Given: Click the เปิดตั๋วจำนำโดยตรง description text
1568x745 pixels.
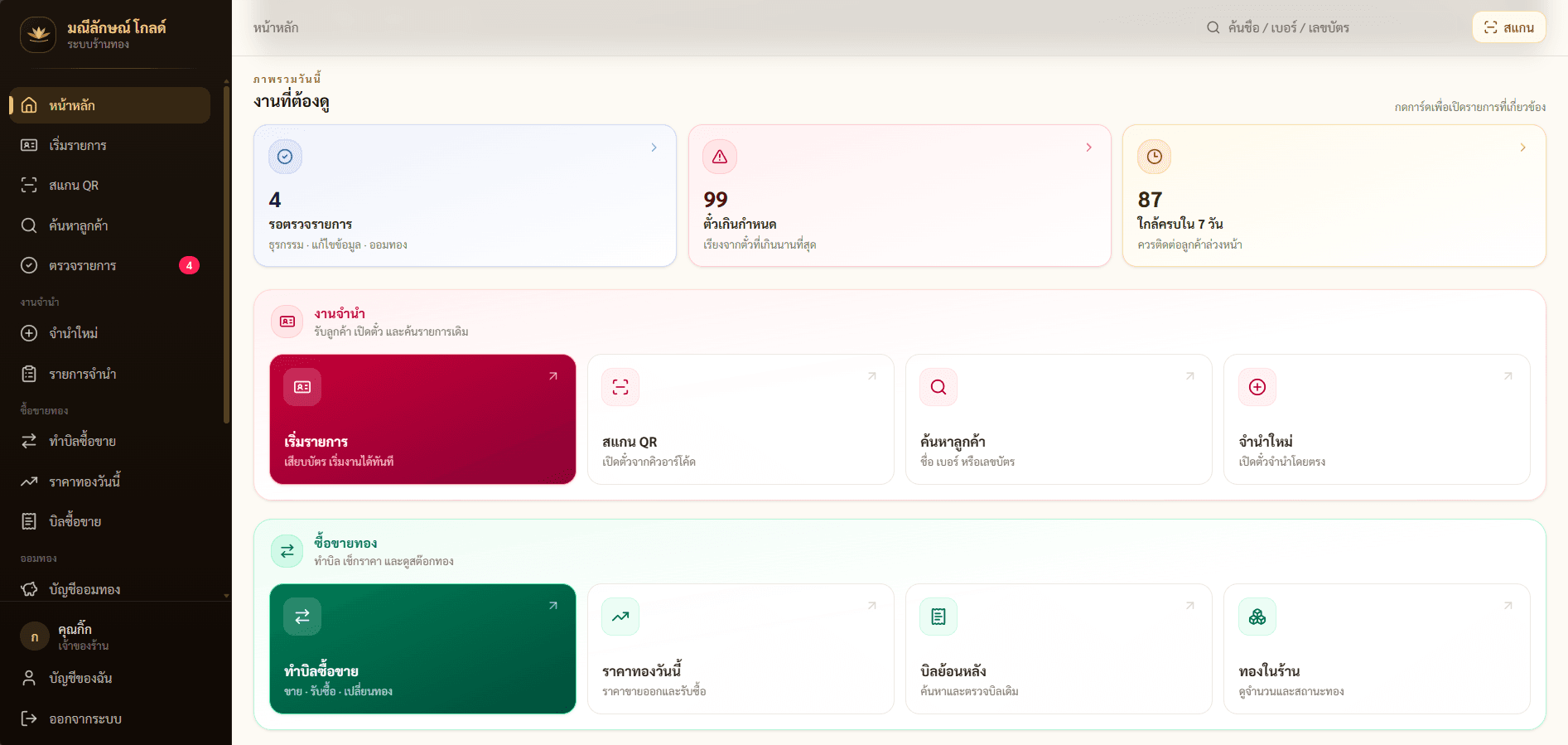Looking at the screenshot, I should pos(1282,462).
